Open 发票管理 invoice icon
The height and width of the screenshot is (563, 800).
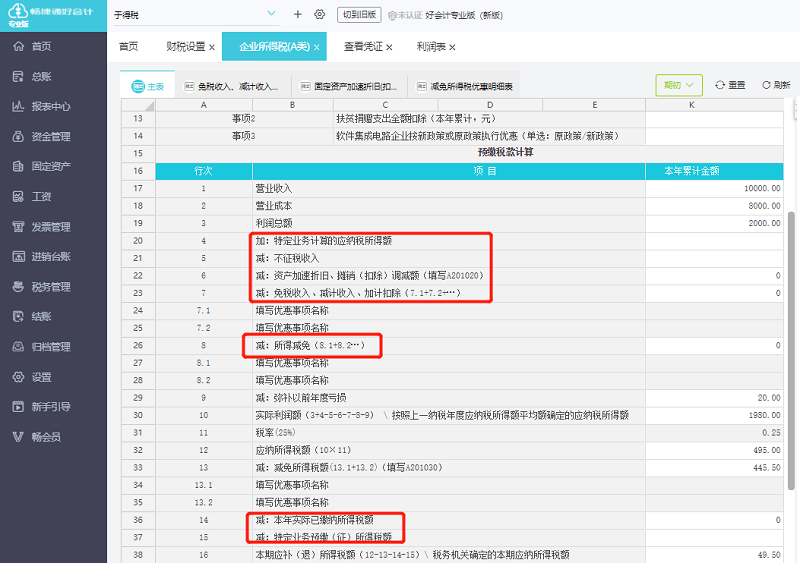coord(18,227)
